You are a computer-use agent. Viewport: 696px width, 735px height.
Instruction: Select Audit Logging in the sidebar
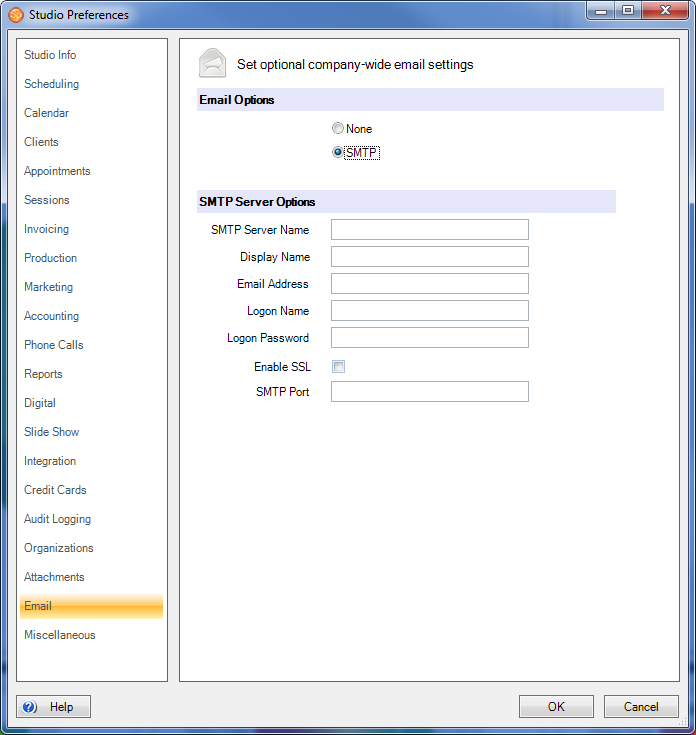click(x=57, y=519)
